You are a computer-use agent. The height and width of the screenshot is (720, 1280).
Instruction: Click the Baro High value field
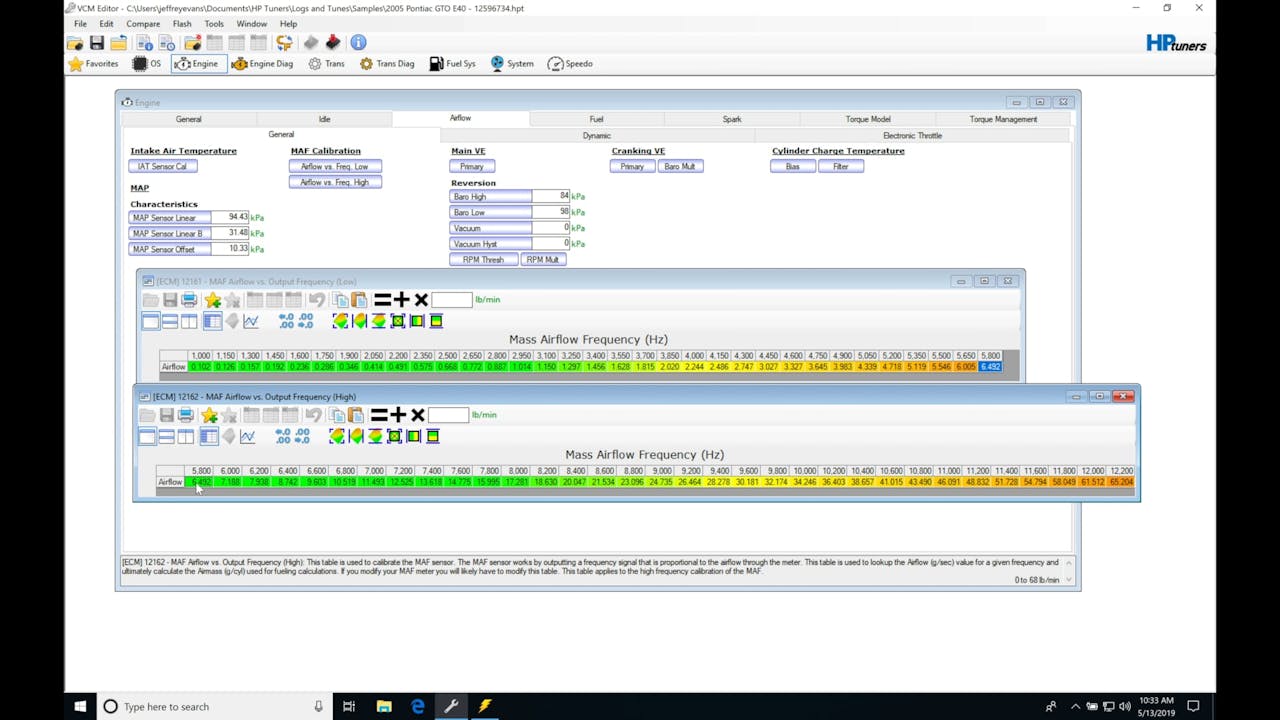click(x=550, y=196)
